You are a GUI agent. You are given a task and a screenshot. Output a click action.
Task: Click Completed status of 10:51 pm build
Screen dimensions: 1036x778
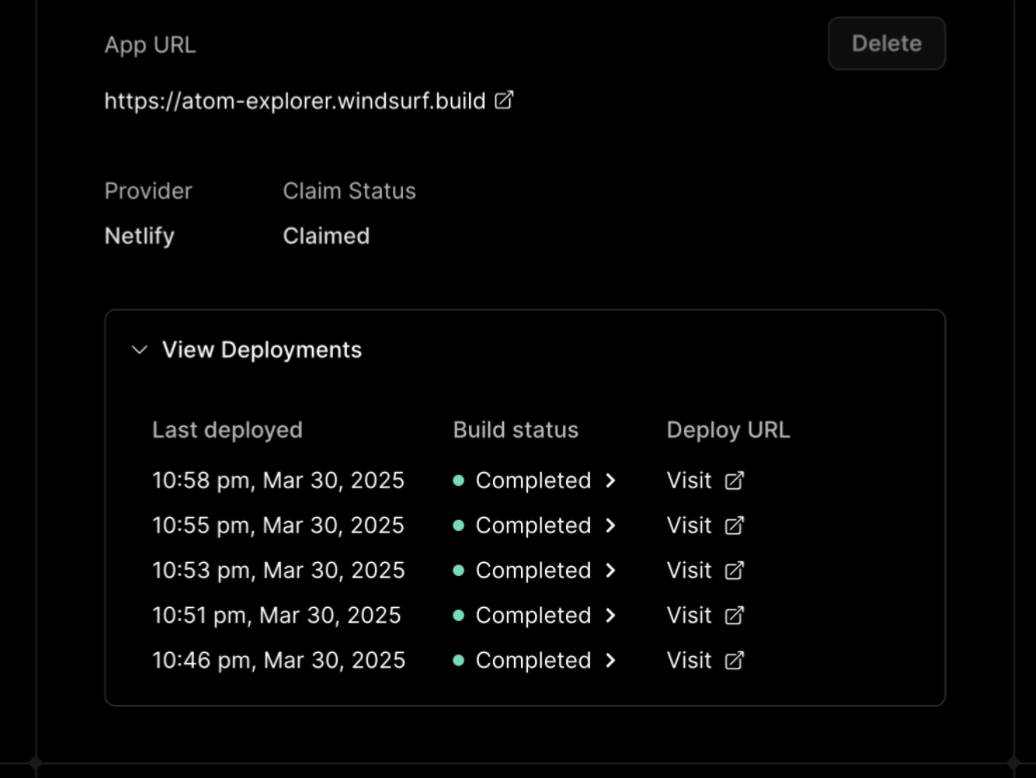click(533, 616)
